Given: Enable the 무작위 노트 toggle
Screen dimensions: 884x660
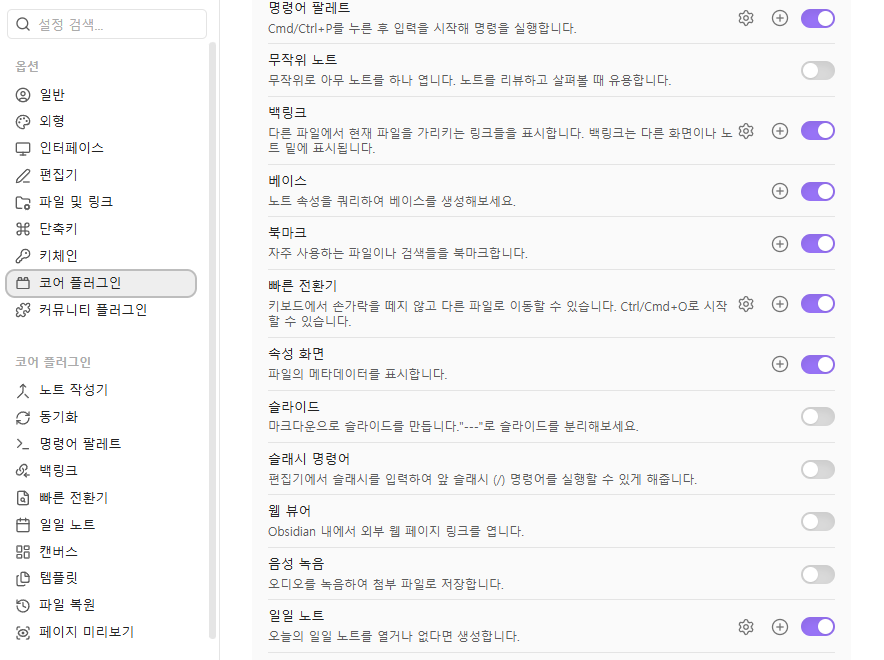Looking at the screenshot, I should [x=817, y=70].
